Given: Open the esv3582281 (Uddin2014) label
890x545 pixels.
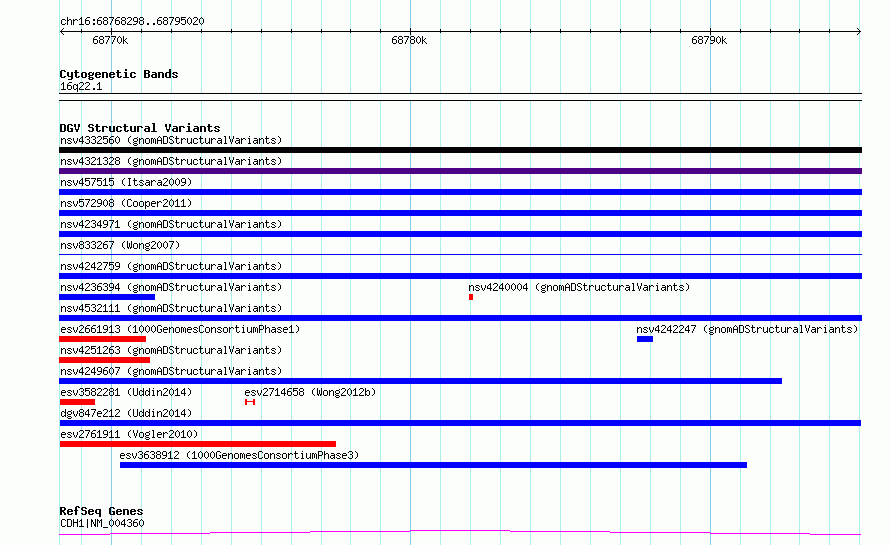Looking at the screenshot, I should click(126, 392).
